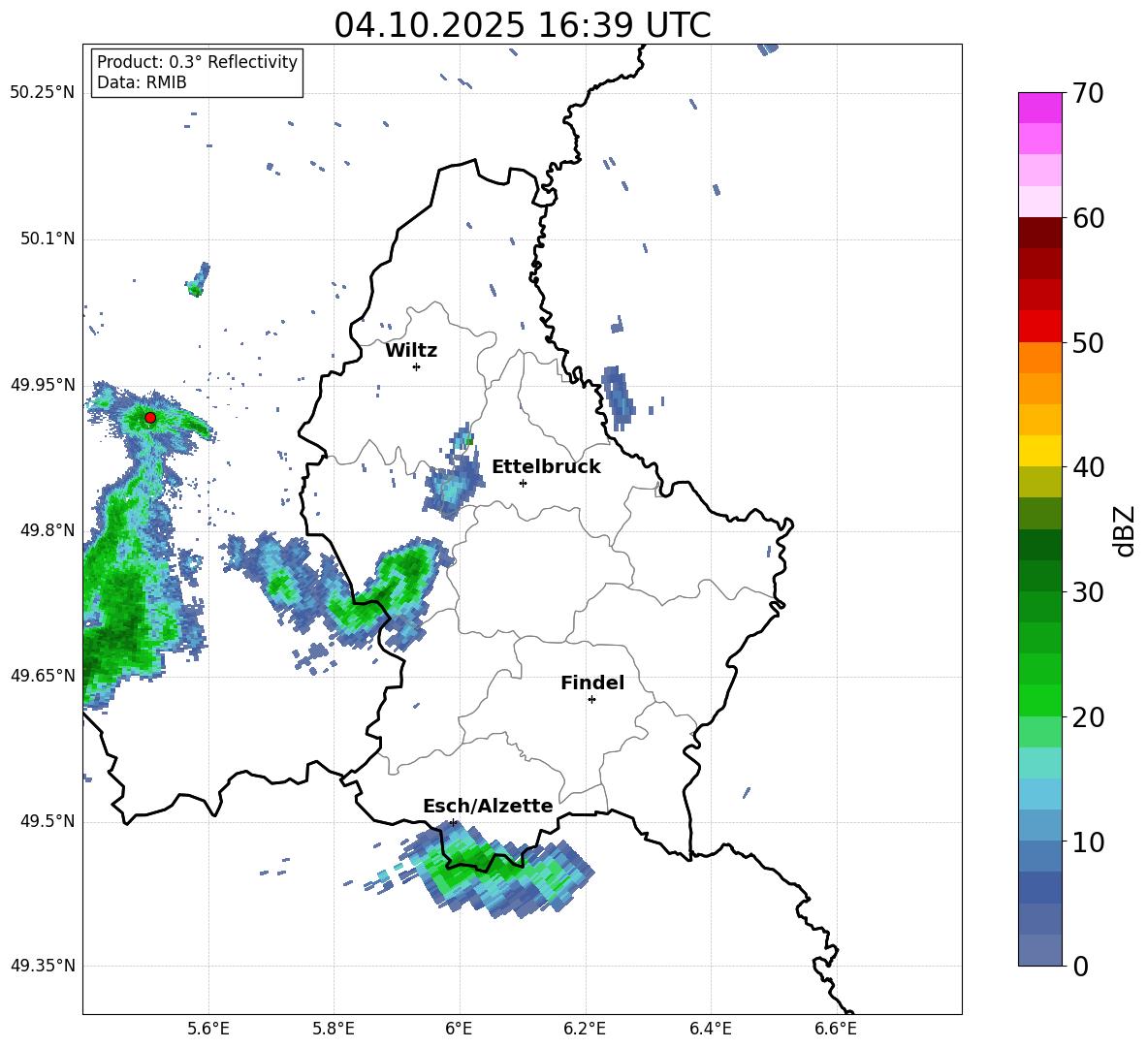This screenshot has height=1048, width=1148.
Task: Click the colorbar tick value 20
Action: [x=1088, y=717]
